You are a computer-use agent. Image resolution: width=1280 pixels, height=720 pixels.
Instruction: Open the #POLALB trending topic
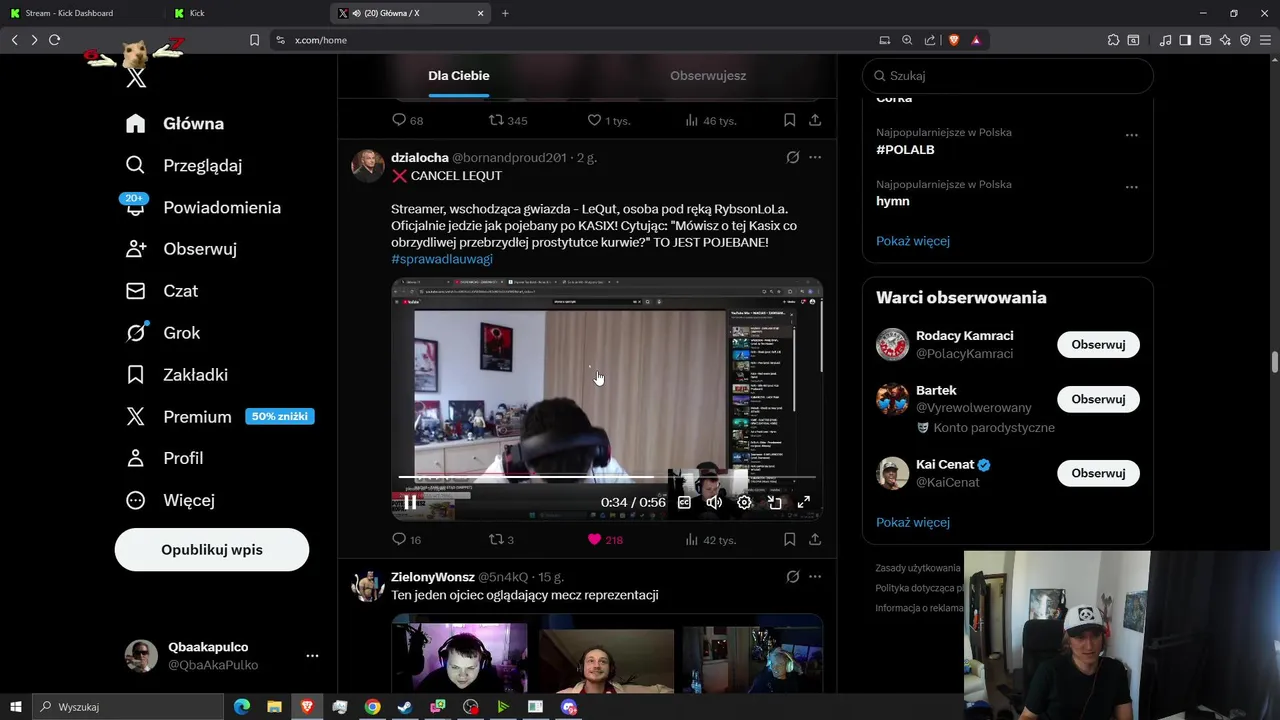(905, 150)
